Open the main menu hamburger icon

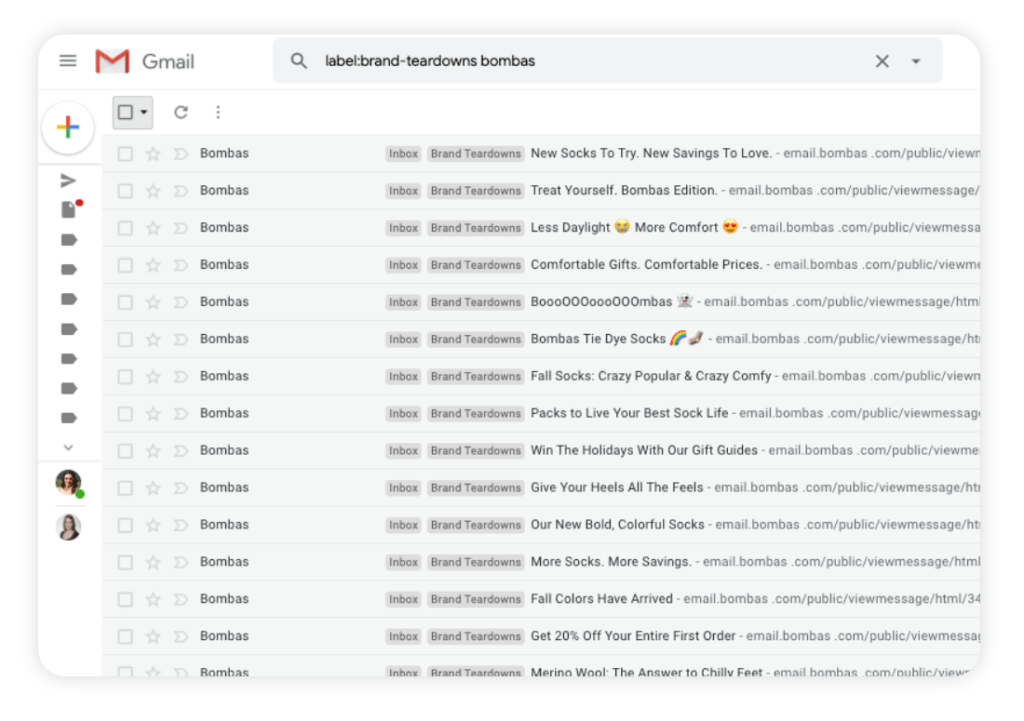(68, 61)
